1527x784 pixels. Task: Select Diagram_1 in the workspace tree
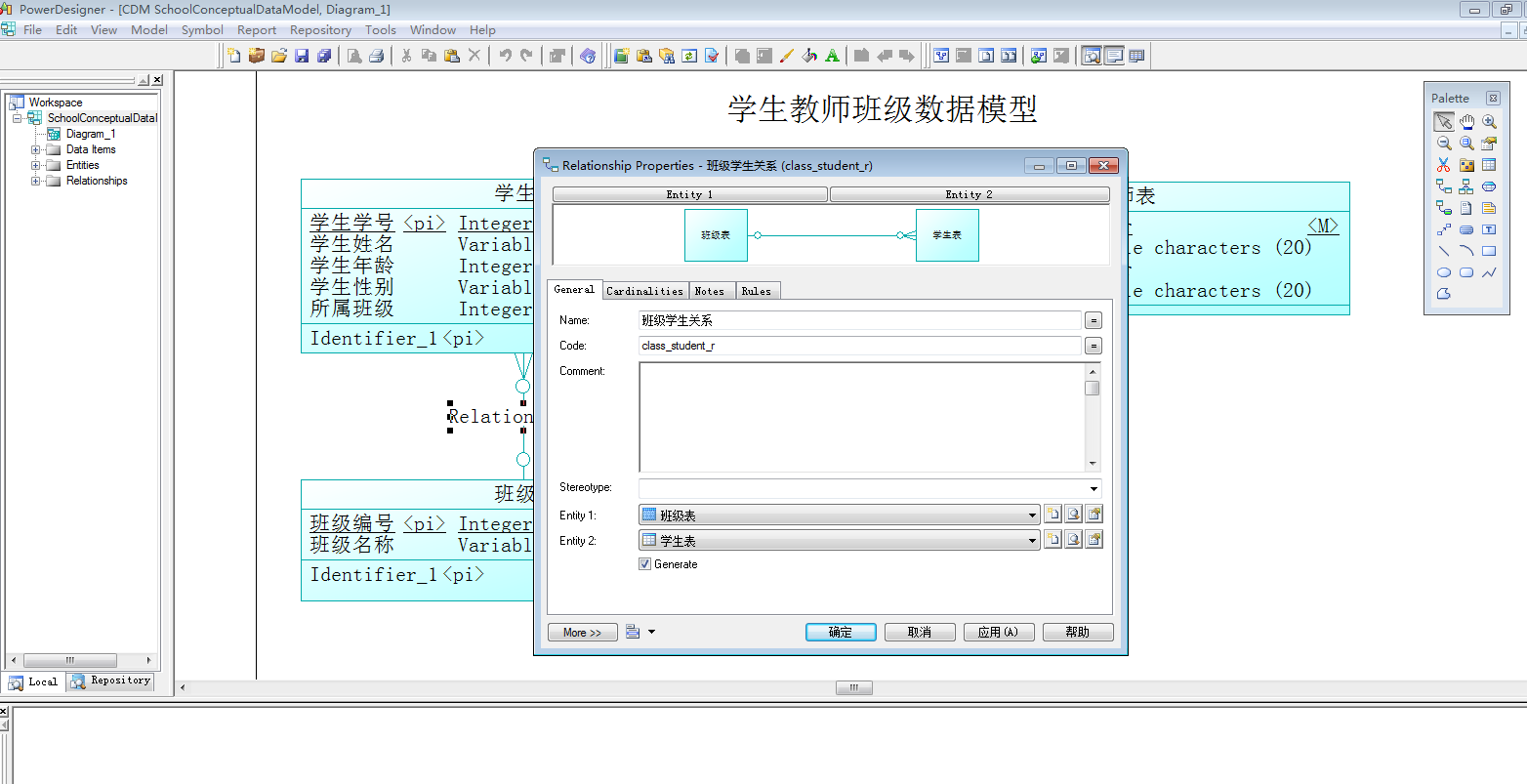click(90, 134)
